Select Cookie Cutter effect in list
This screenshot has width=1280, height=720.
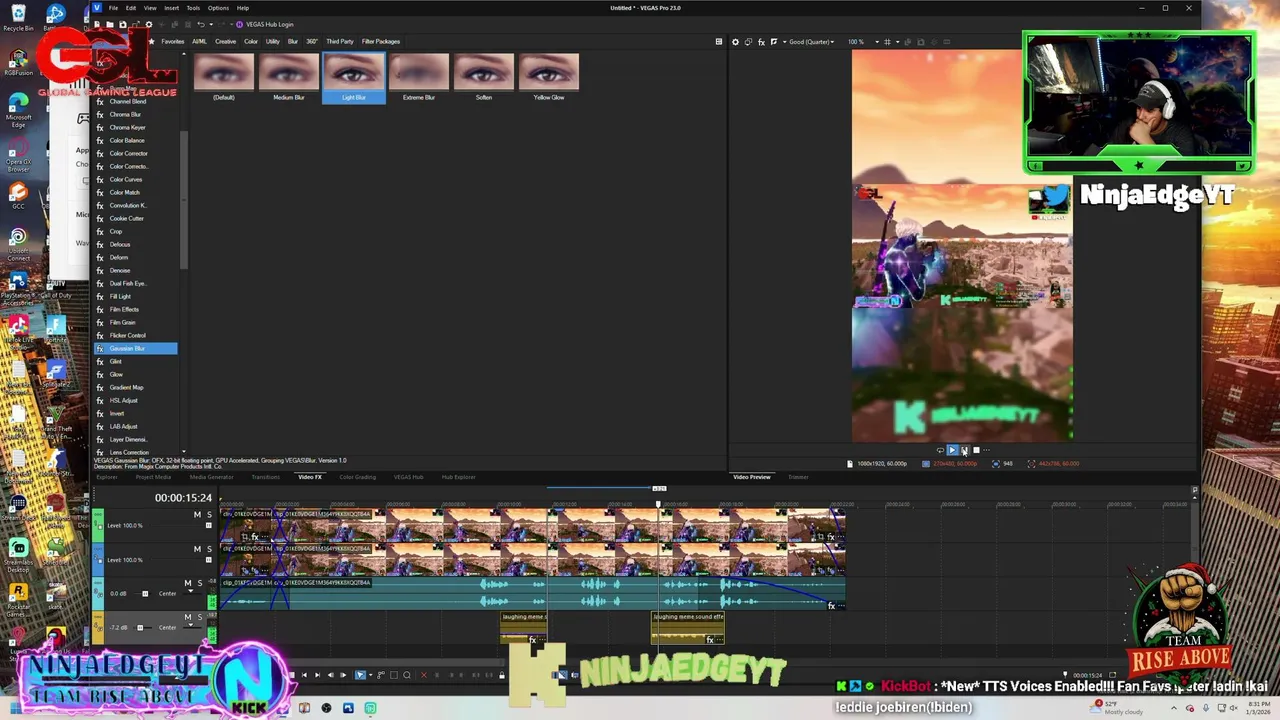127,218
